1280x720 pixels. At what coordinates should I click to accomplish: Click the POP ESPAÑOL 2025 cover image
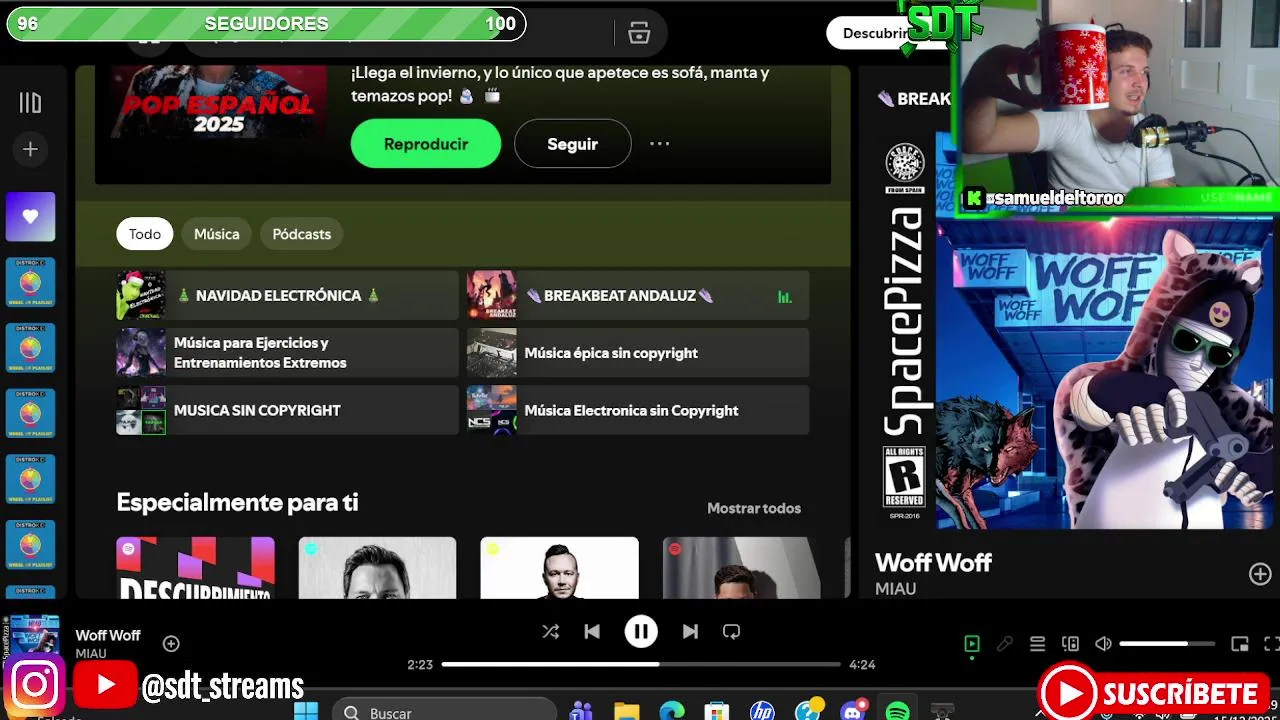218,102
